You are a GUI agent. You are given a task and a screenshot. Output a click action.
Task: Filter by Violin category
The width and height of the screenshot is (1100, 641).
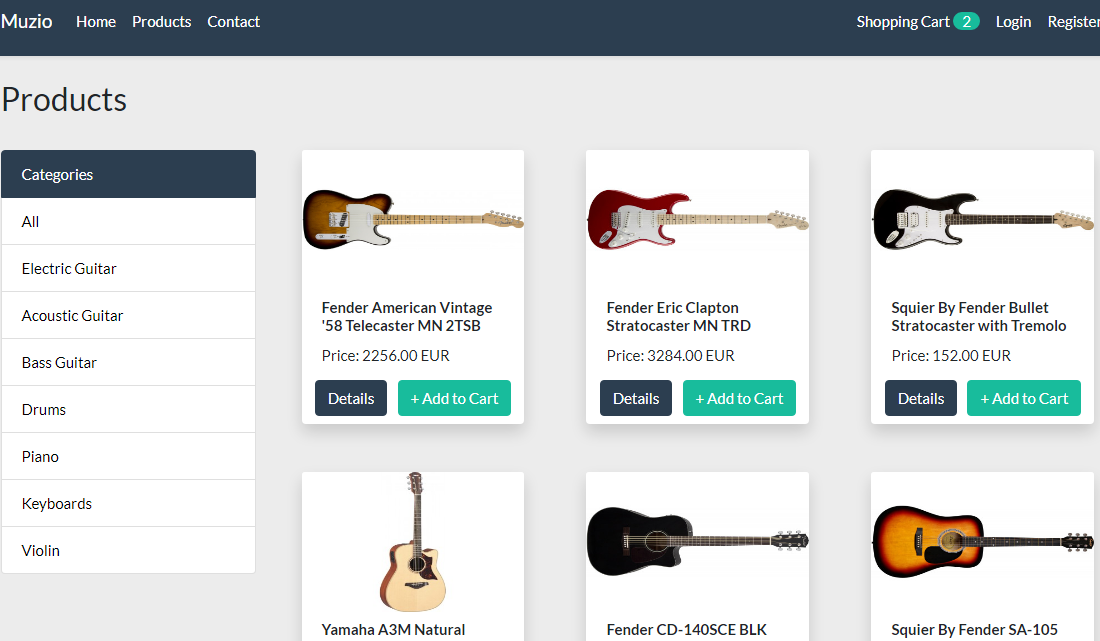click(x=128, y=551)
